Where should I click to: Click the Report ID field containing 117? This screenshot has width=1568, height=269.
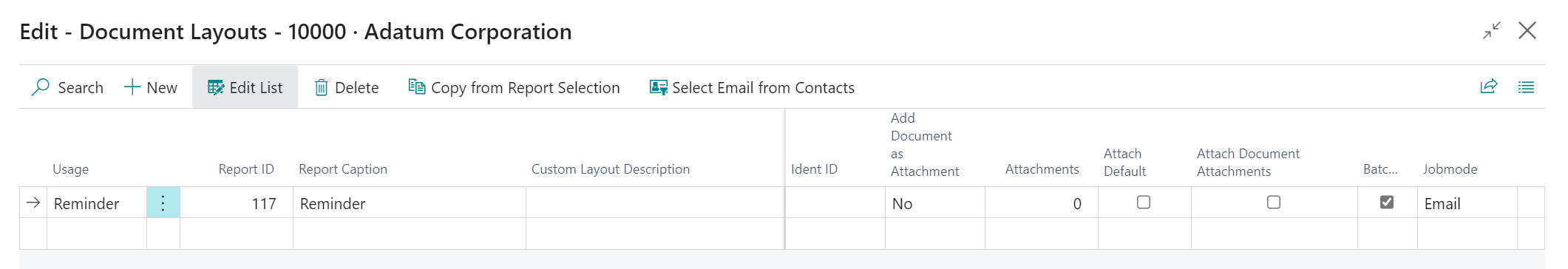(x=237, y=203)
